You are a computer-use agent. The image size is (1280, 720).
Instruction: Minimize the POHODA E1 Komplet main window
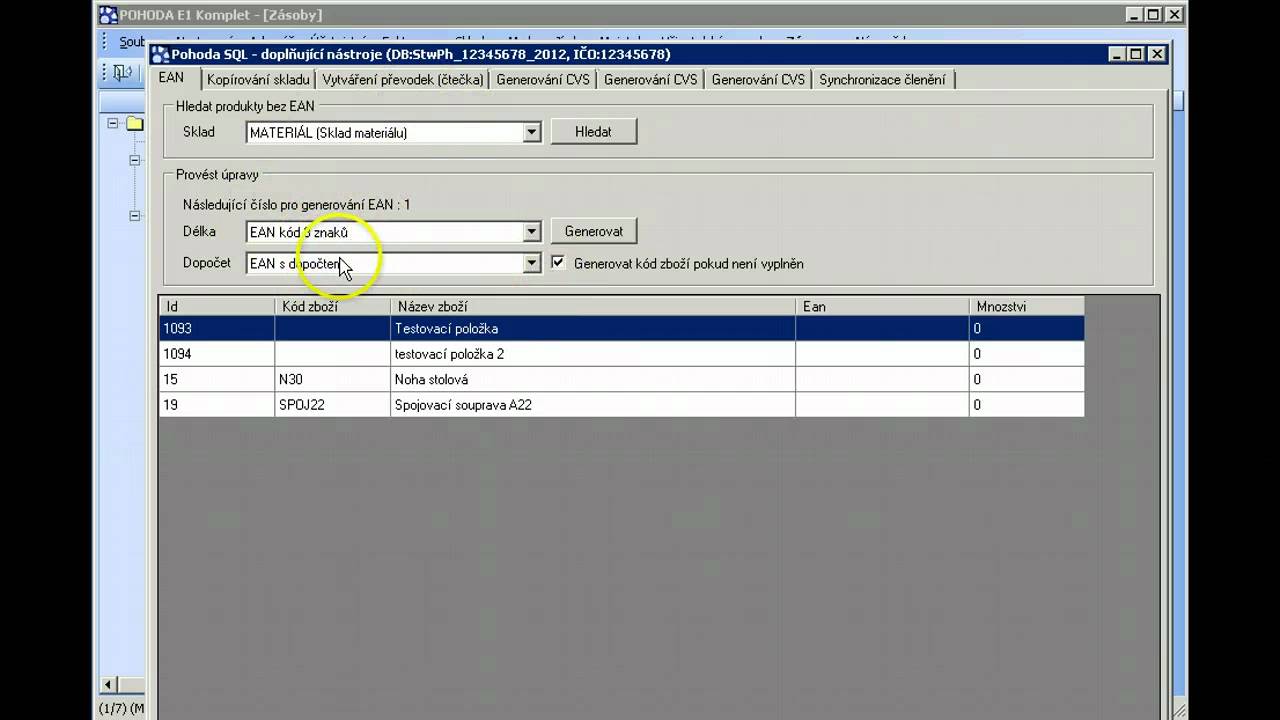pyautogui.click(x=1134, y=15)
